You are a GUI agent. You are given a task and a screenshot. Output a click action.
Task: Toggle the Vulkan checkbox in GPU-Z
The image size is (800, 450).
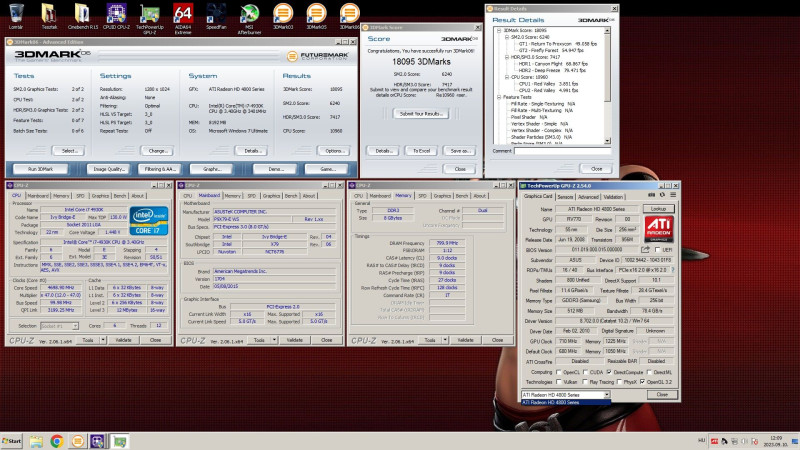(558, 382)
